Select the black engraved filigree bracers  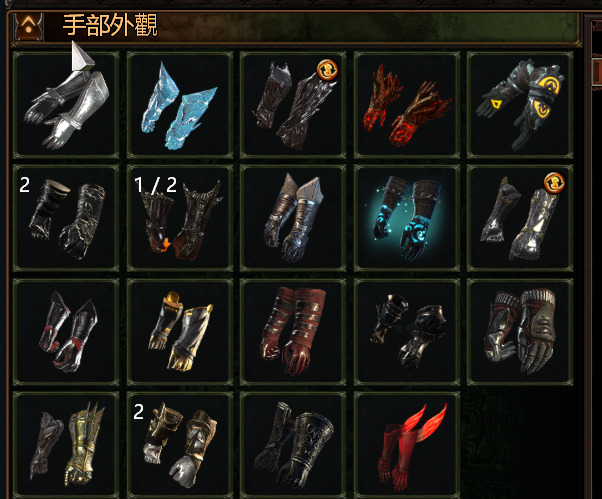[293, 445]
